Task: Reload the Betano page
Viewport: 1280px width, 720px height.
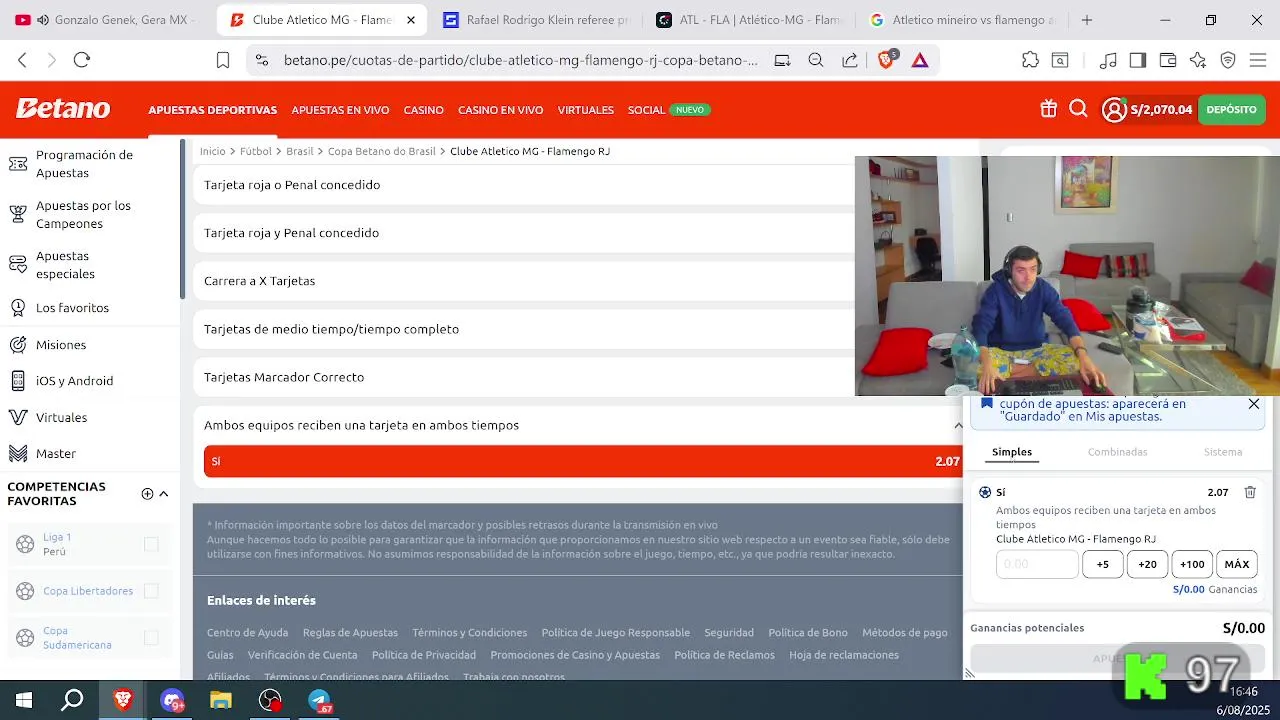Action: coord(82,60)
